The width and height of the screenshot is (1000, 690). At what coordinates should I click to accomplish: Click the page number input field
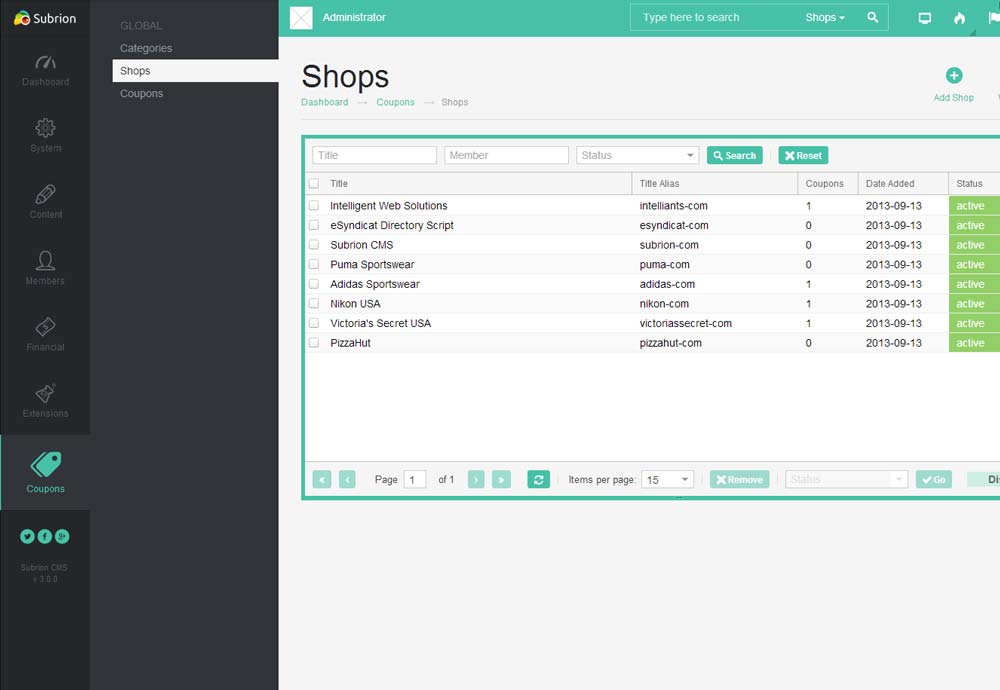(415, 480)
